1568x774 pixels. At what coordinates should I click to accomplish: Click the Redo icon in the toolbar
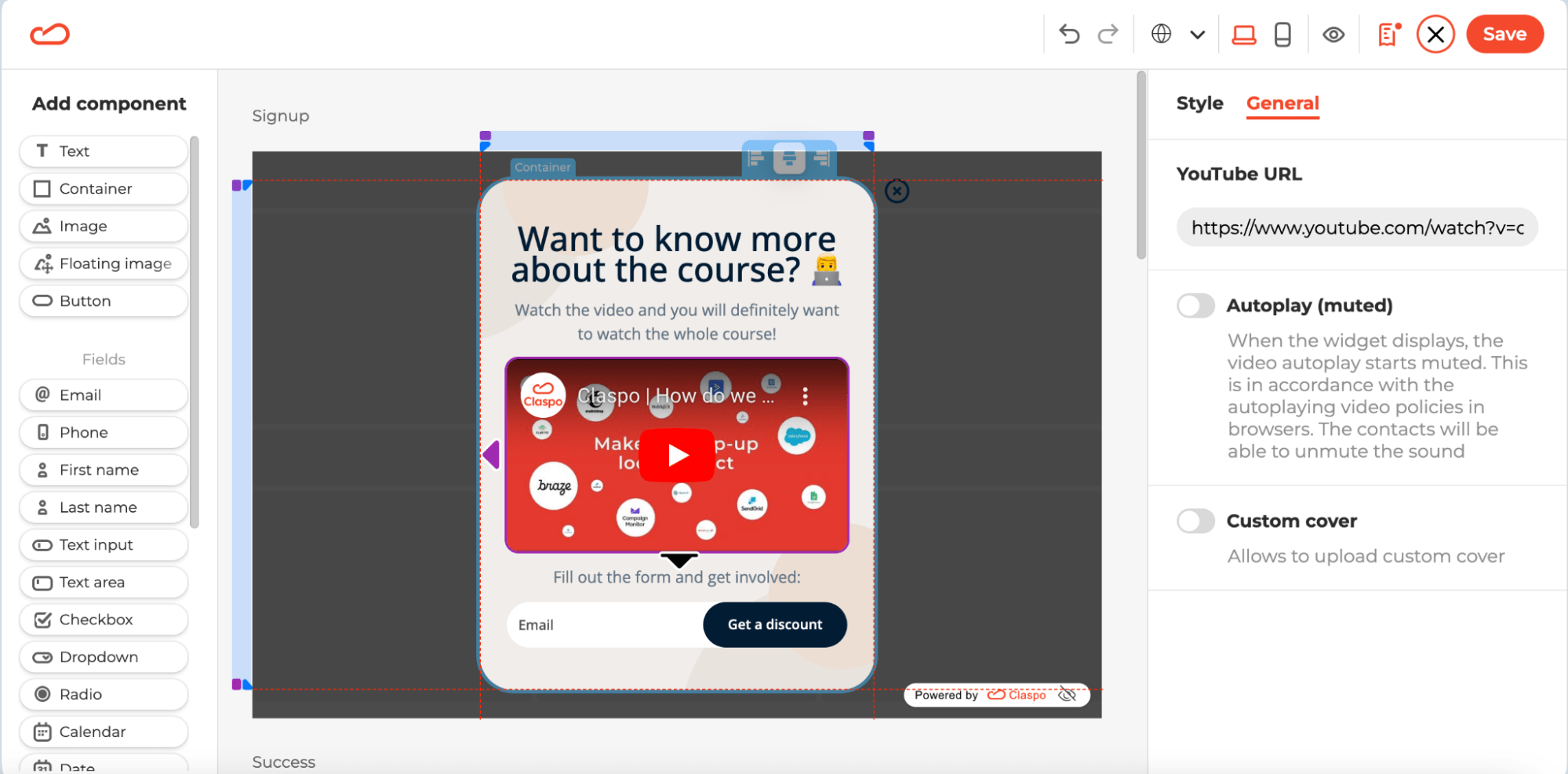coord(1108,34)
